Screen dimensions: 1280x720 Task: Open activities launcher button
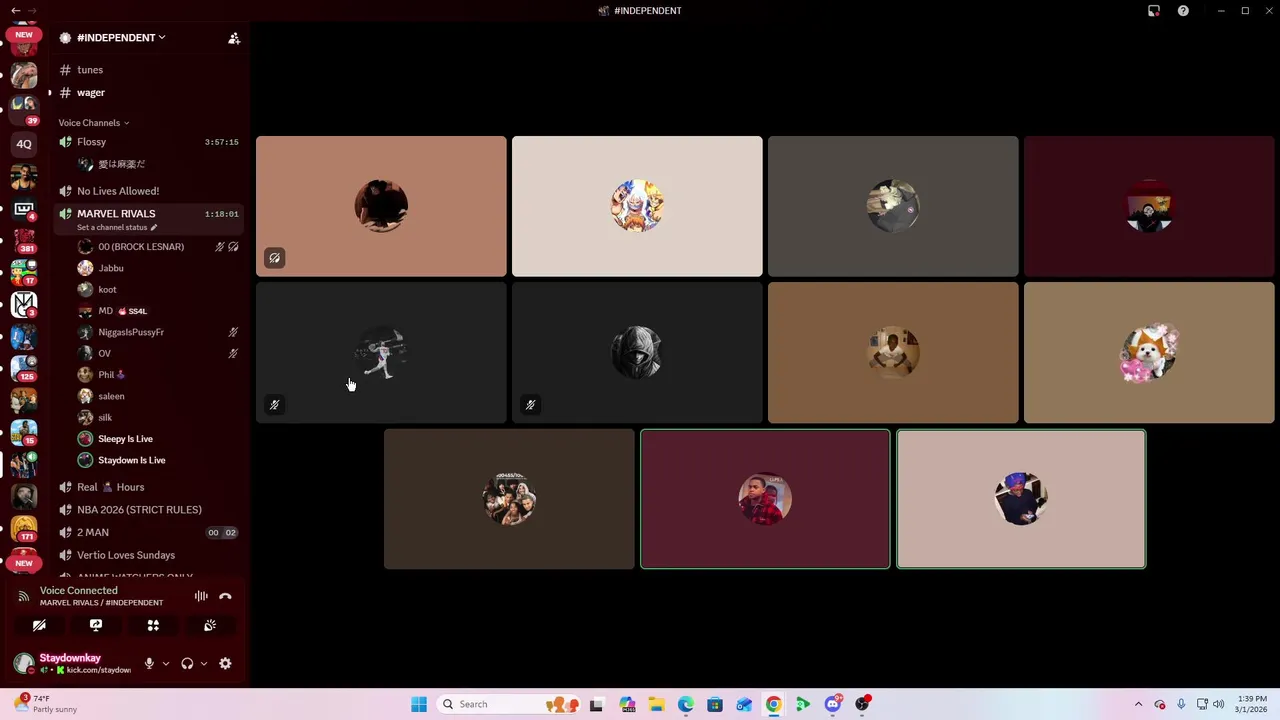pyautogui.click(x=153, y=625)
